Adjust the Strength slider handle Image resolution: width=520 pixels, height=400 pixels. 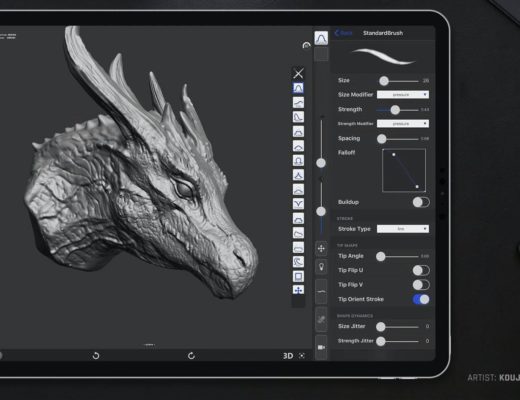[395, 110]
